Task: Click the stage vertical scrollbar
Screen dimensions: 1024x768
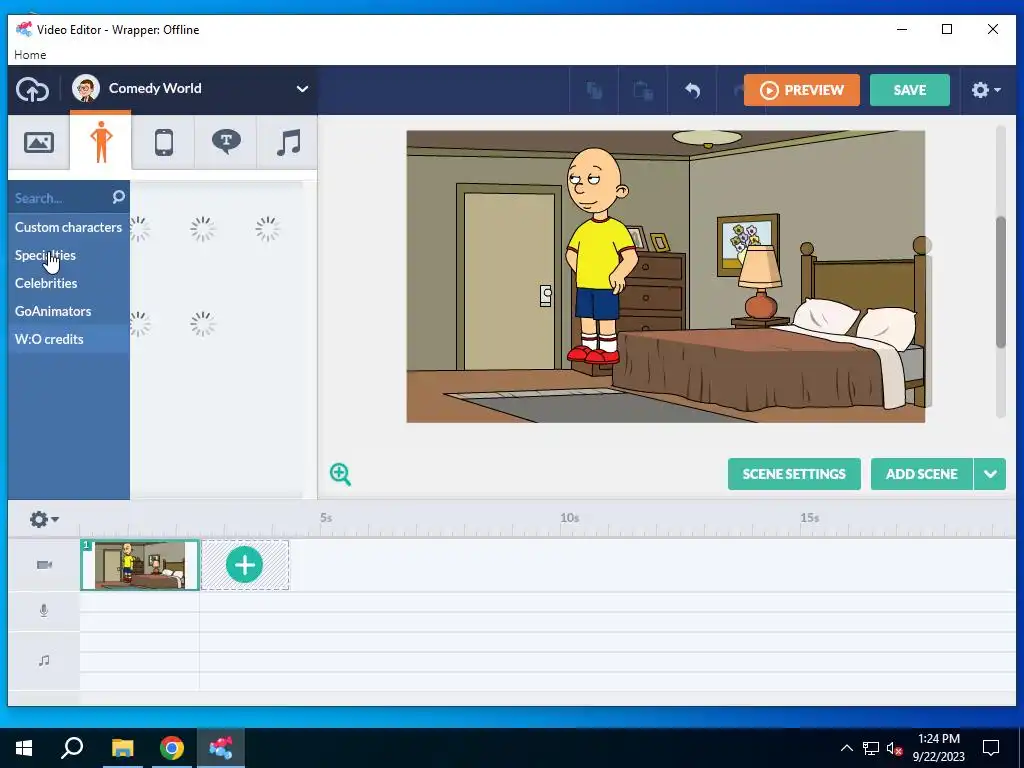Action: (x=1000, y=281)
